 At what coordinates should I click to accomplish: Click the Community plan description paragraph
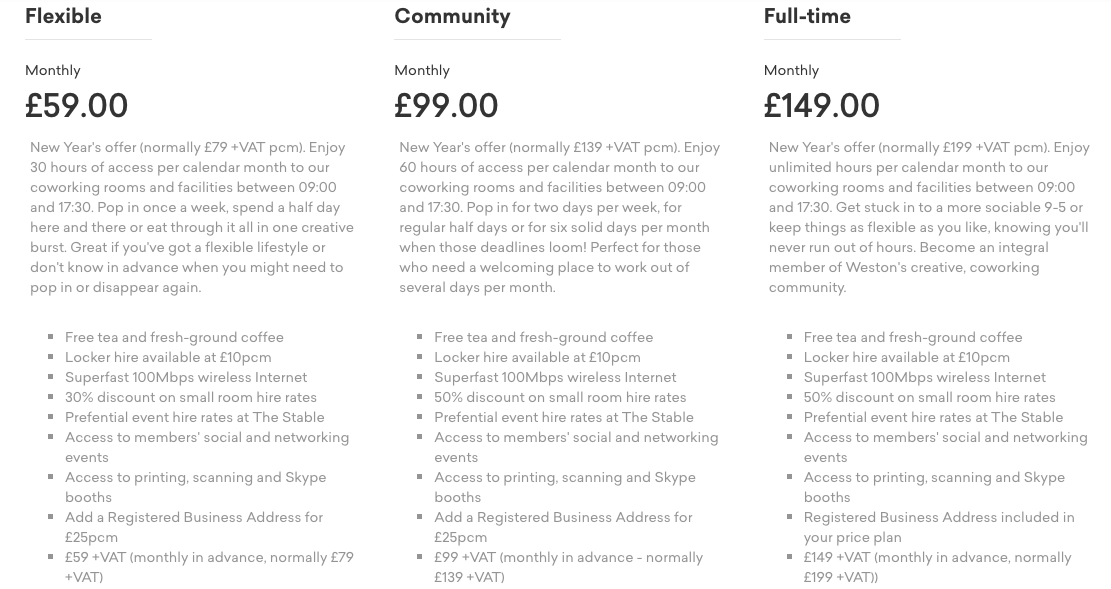click(560, 217)
